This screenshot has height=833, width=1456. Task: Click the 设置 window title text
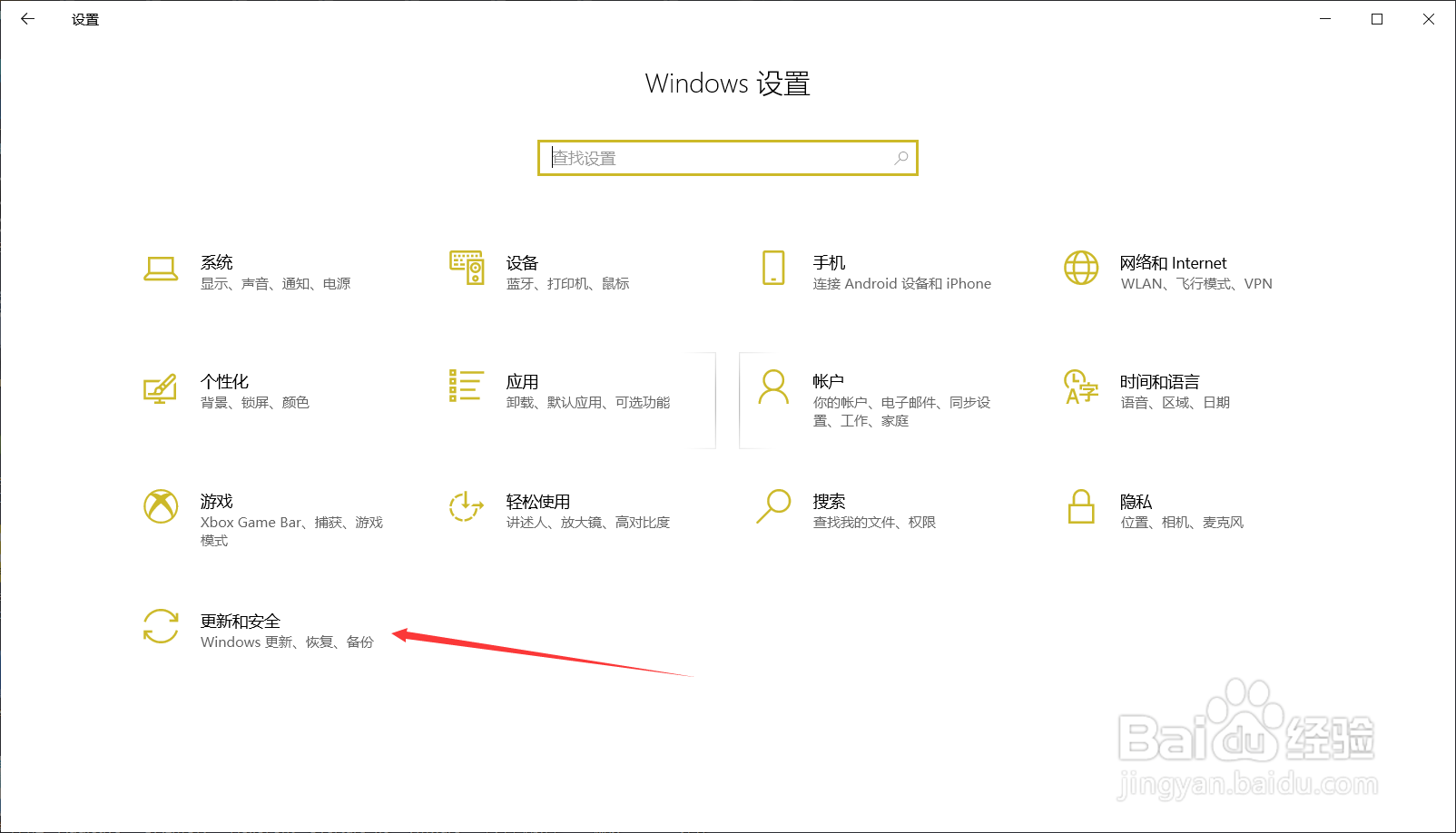pyautogui.click(x=85, y=19)
